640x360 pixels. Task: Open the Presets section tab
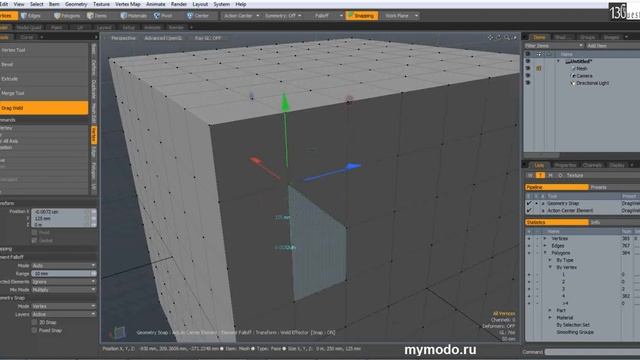(614, 187)
